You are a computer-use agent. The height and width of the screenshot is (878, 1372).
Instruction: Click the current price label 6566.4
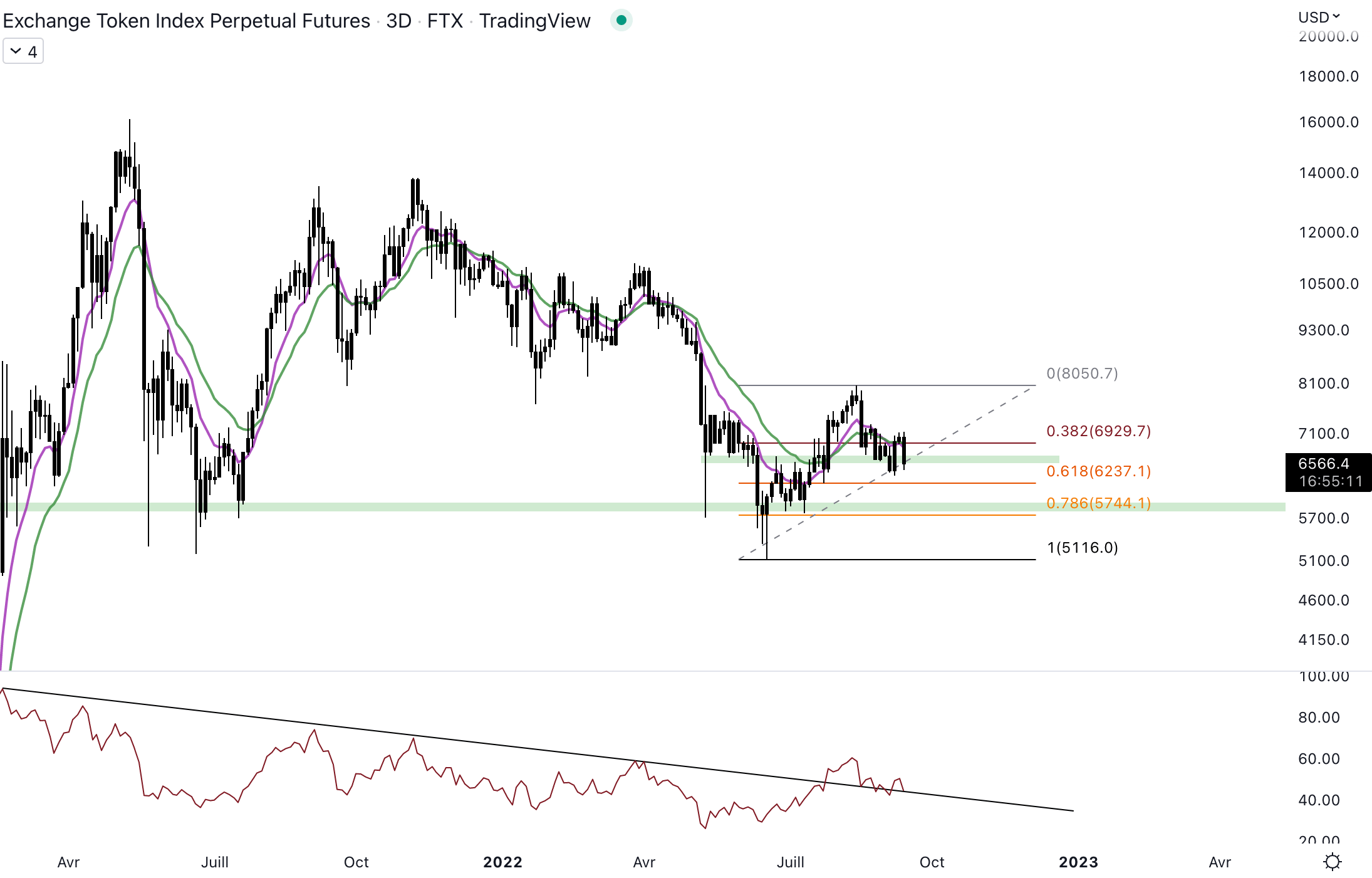[1323, 464]
